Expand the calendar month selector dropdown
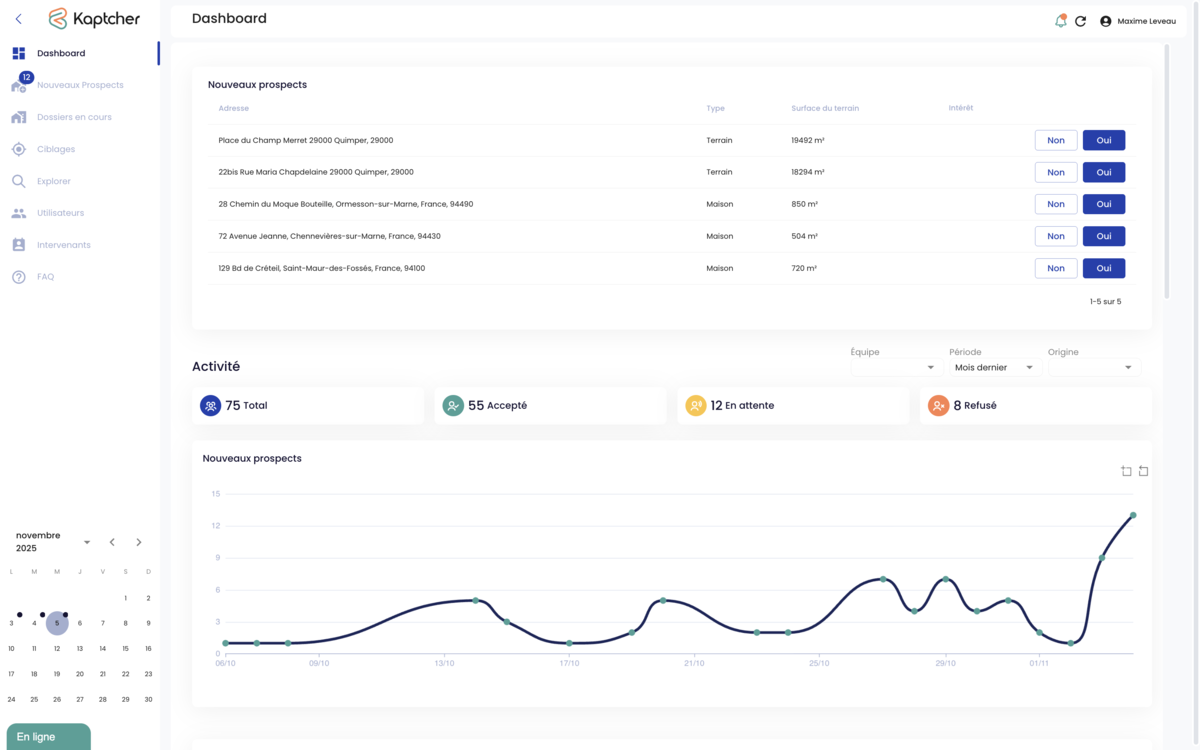1200x750 pixels. 87,542
